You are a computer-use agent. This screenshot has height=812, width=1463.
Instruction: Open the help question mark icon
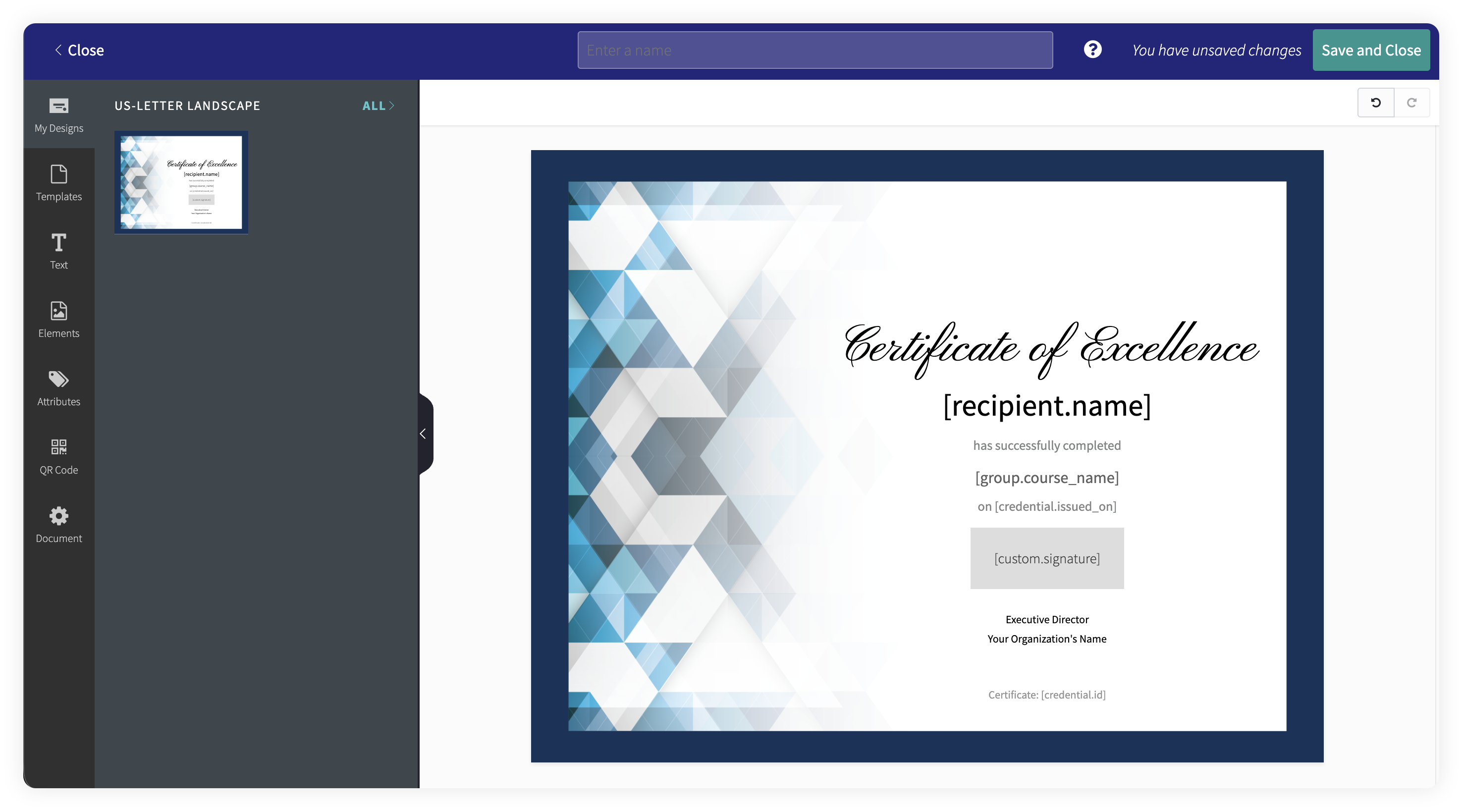click(x=1092, y=50)
